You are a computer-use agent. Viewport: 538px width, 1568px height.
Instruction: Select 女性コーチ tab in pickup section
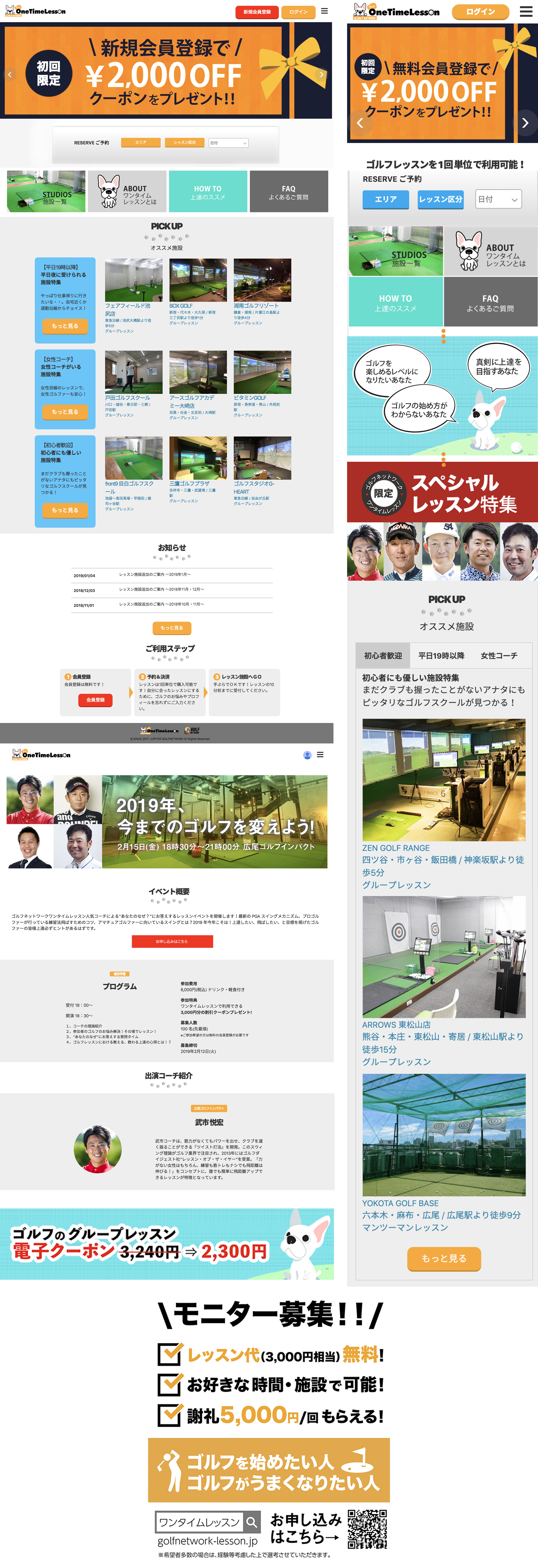click(x=499, y=656)
